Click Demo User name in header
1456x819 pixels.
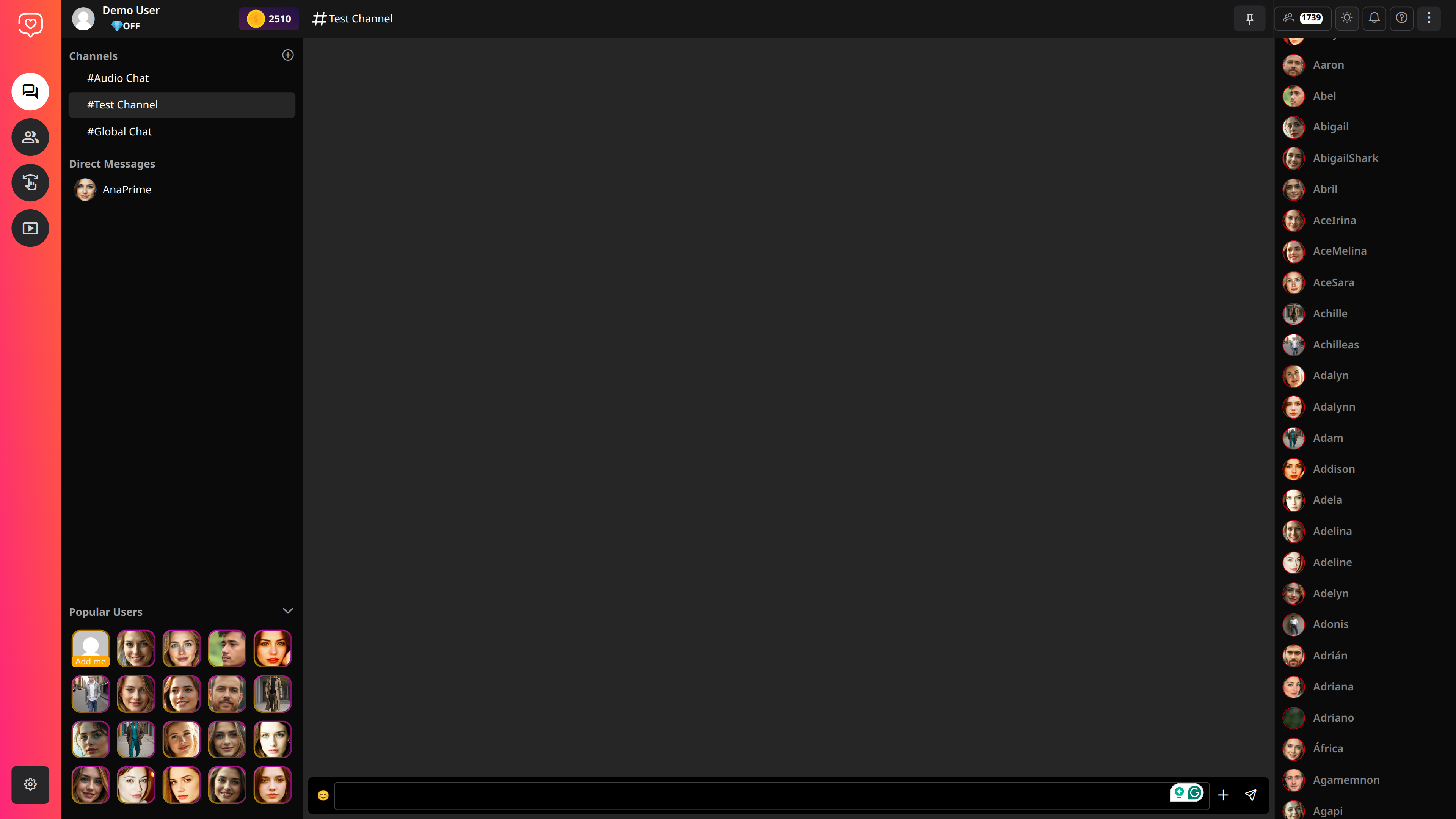pyautogui.click(x=131, y=10)
